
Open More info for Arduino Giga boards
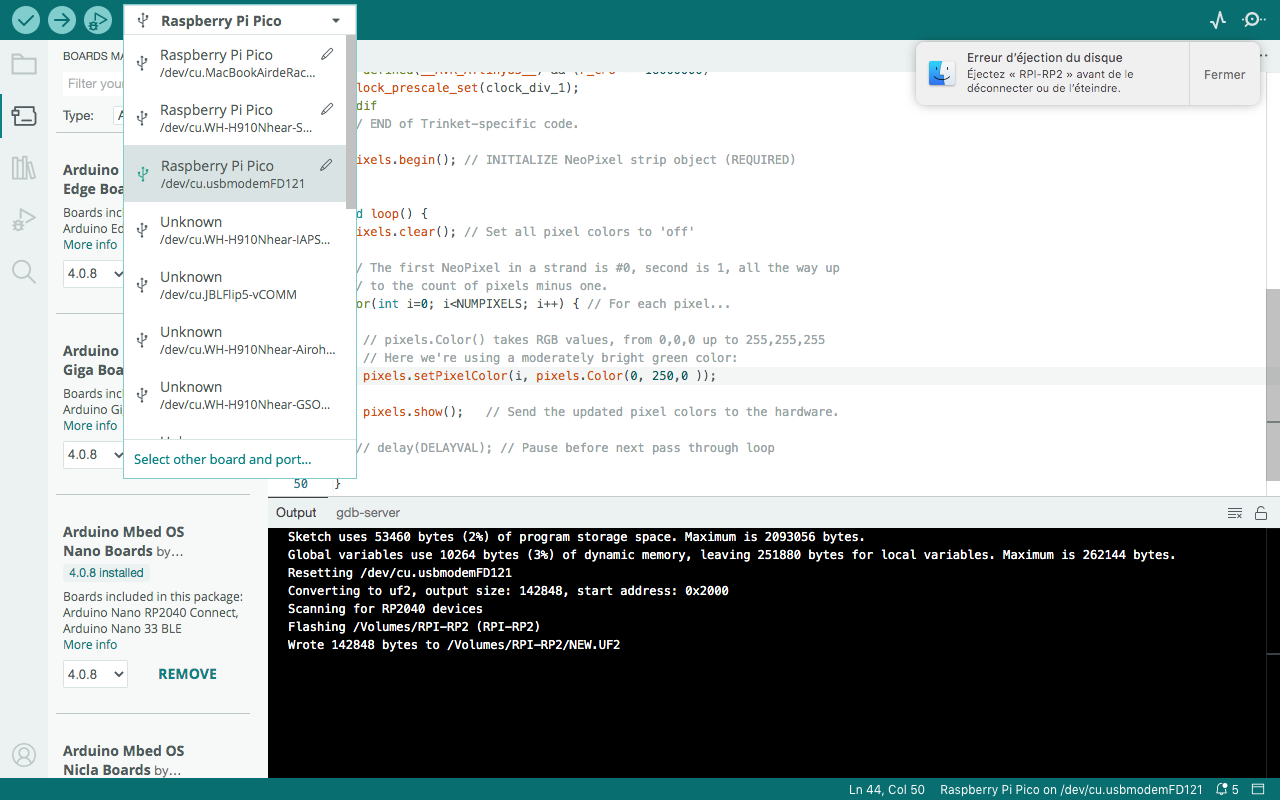tap(90, 426)
